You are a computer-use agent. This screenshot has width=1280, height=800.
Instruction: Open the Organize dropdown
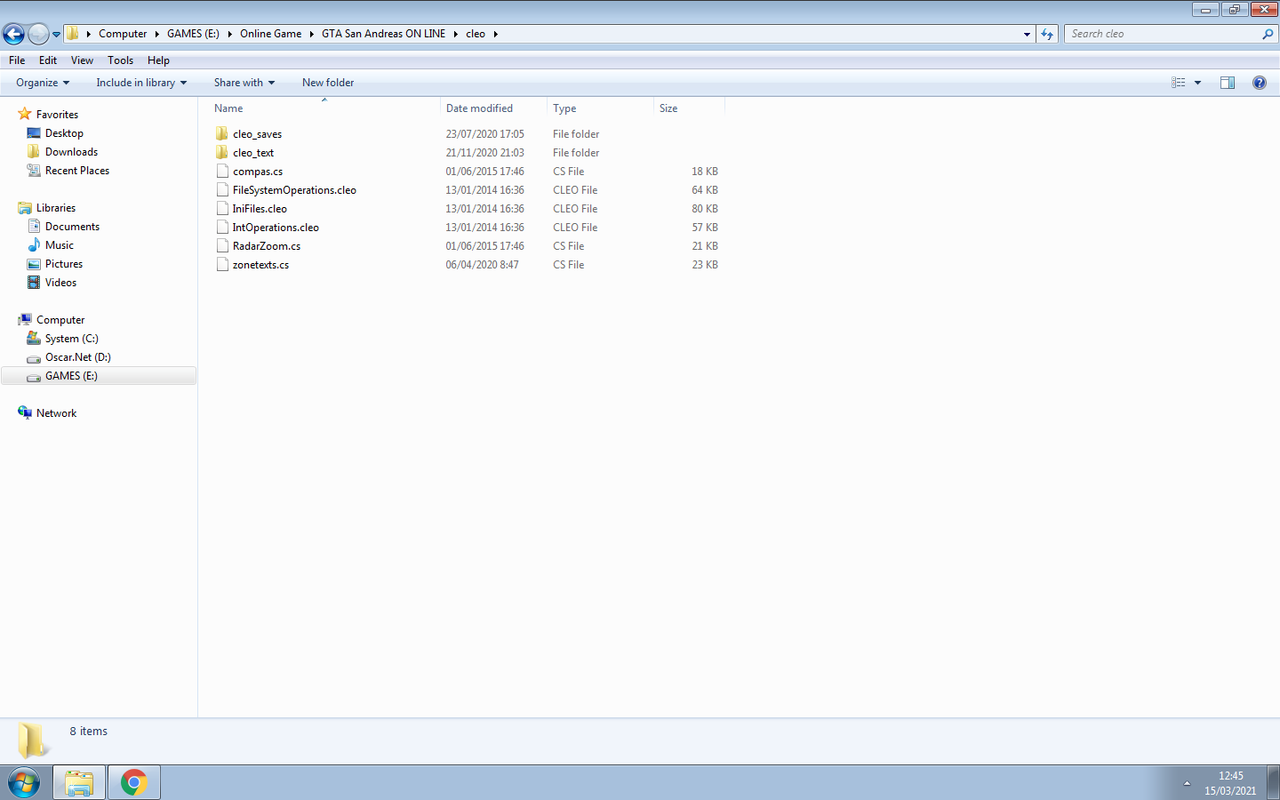pyautogui.click(x=43, y=83)
